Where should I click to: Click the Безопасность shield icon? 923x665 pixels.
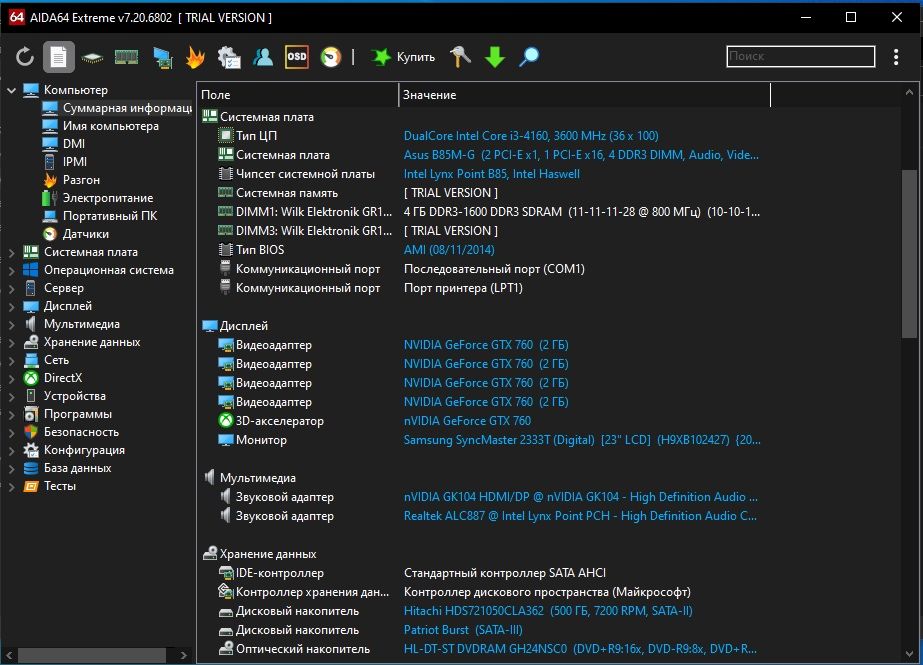(x=31, y=432)
